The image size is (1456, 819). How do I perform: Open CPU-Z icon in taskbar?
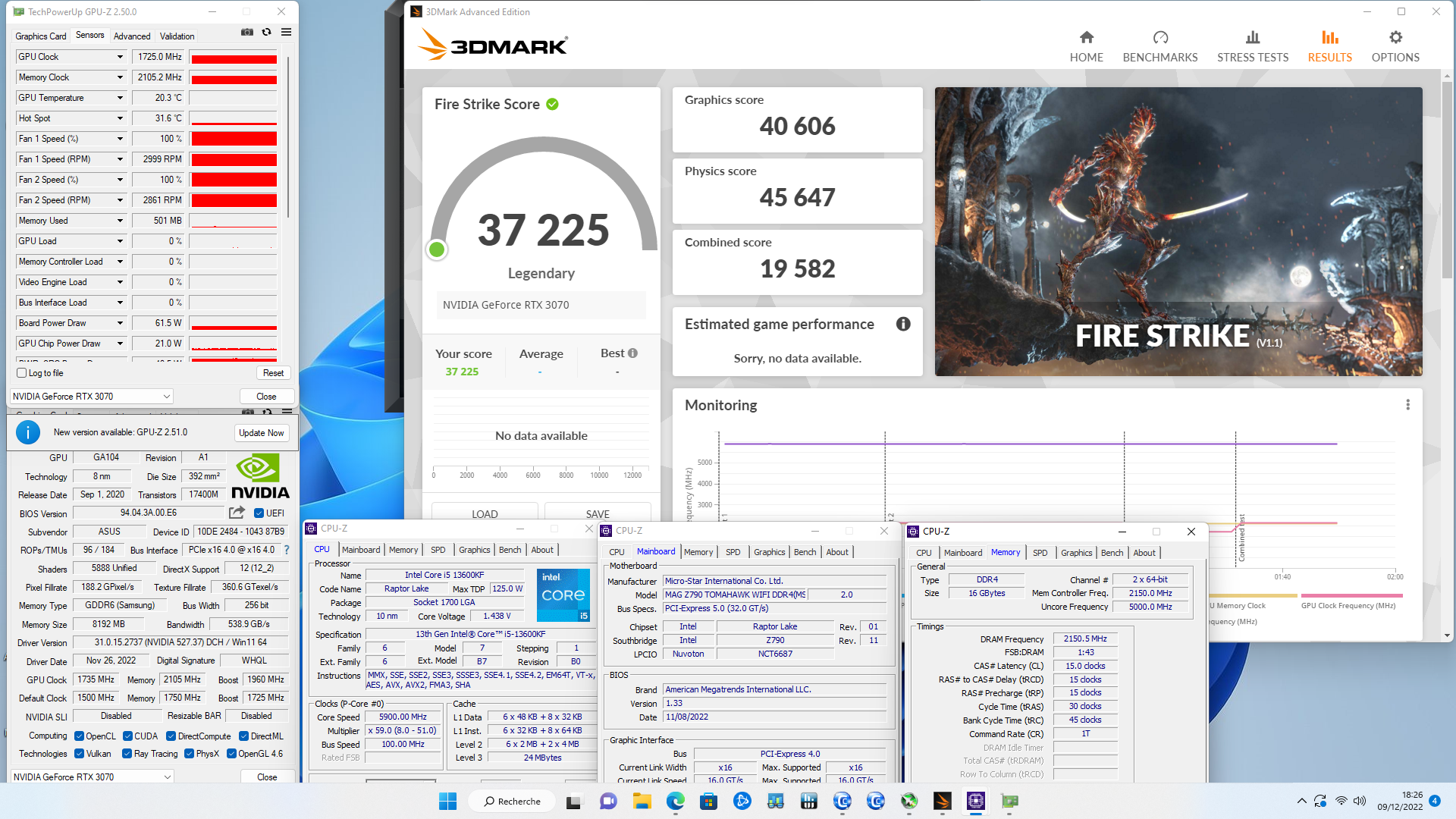coord(975,801)
